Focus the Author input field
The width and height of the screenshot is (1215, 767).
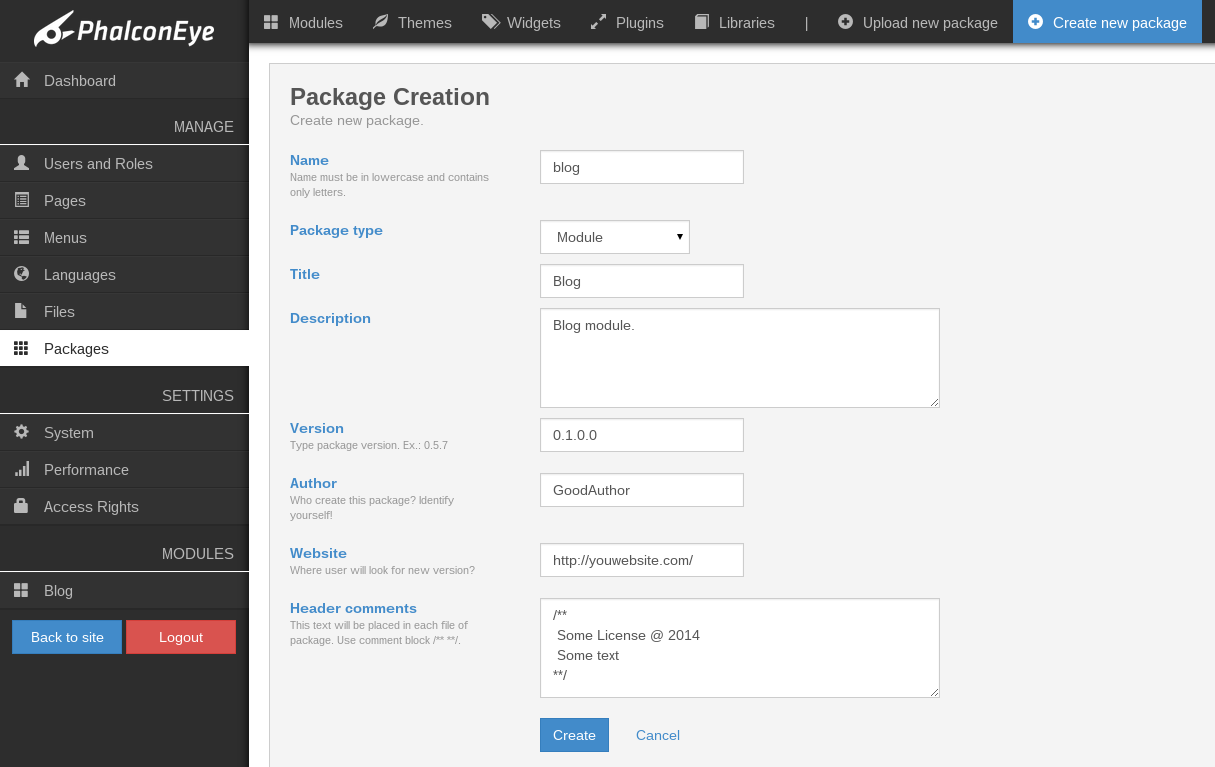642,490
